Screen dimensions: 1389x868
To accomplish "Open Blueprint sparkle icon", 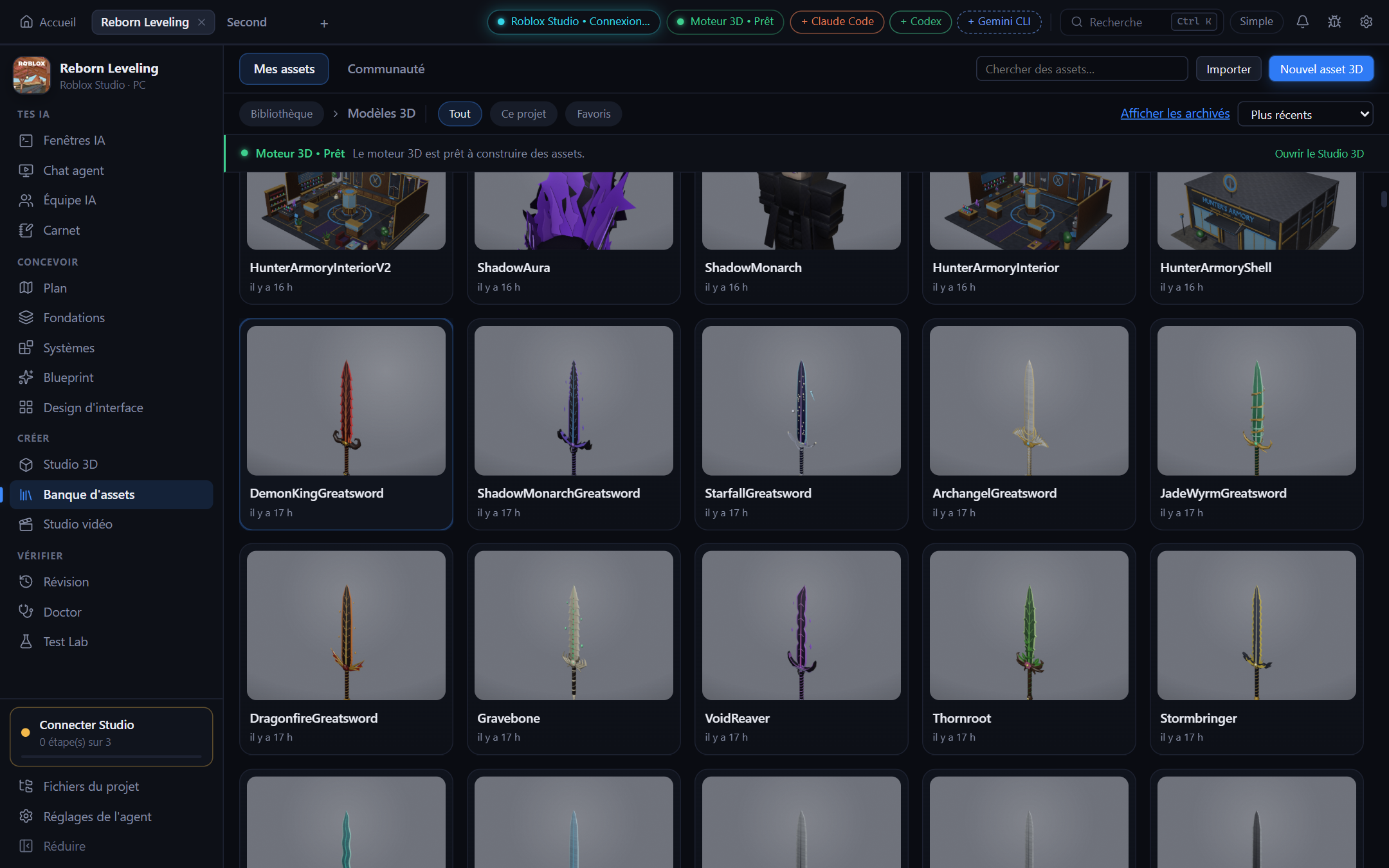I will click(x=26, y=377).
